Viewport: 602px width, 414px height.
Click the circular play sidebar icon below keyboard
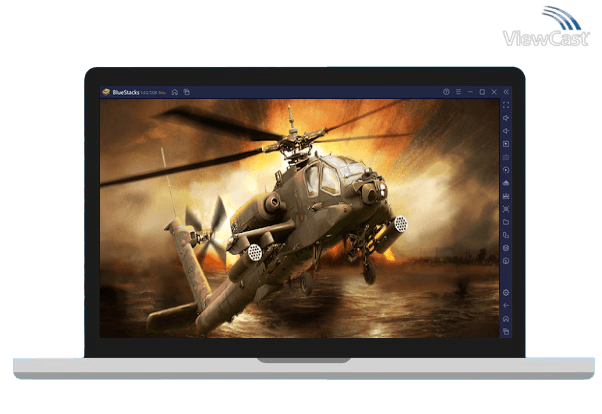click(x=506, y=170)
